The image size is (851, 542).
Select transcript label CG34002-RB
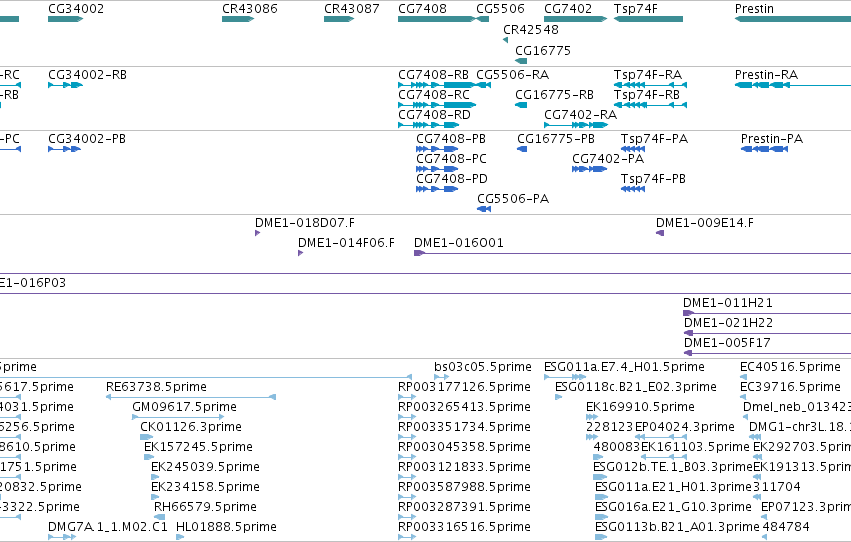(87, 75)
